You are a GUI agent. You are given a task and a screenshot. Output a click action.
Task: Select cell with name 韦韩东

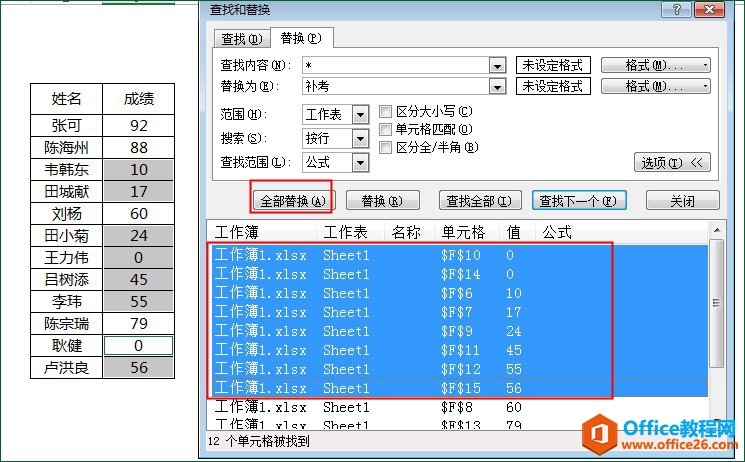pos(67,170)
